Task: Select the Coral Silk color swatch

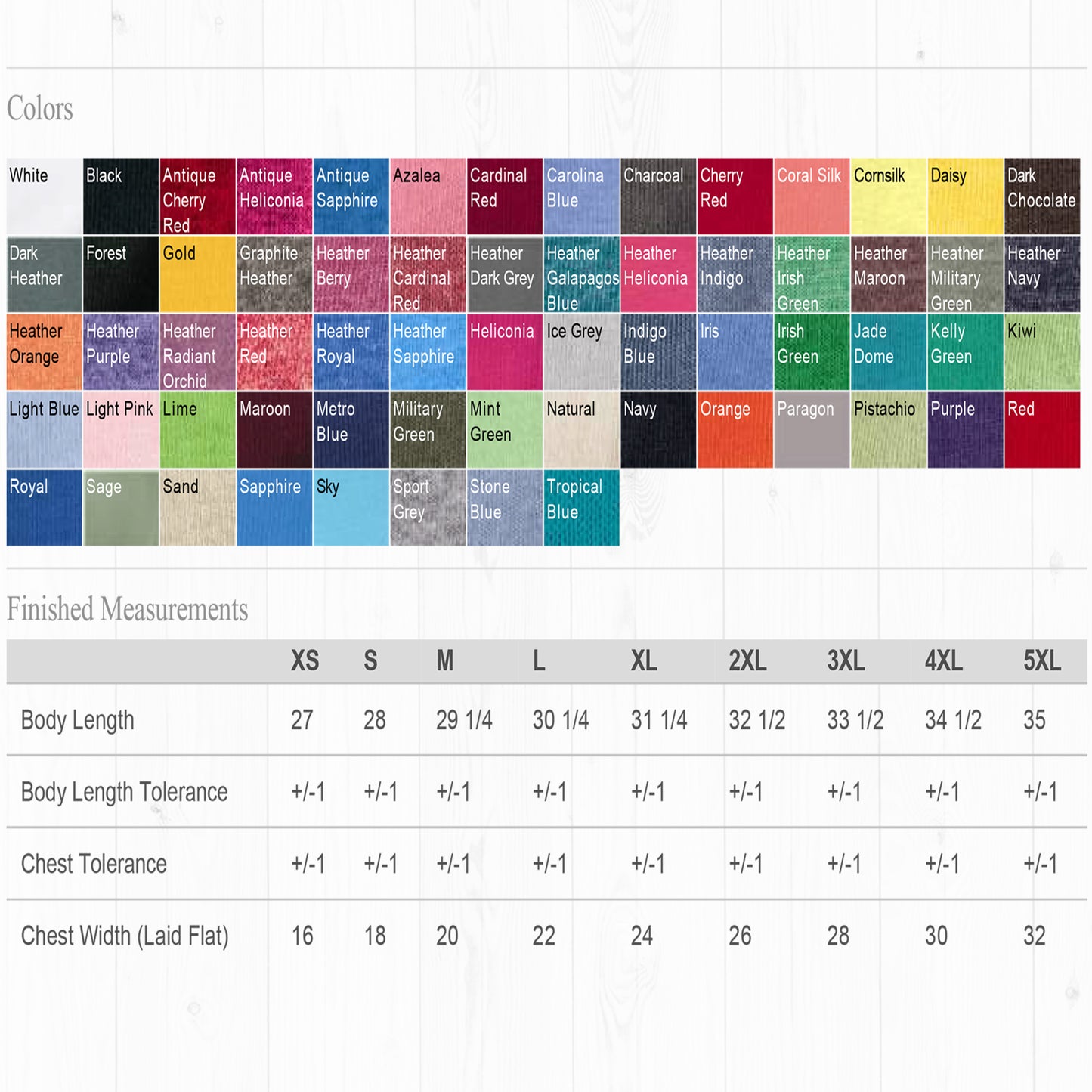Action: (812, 196)
